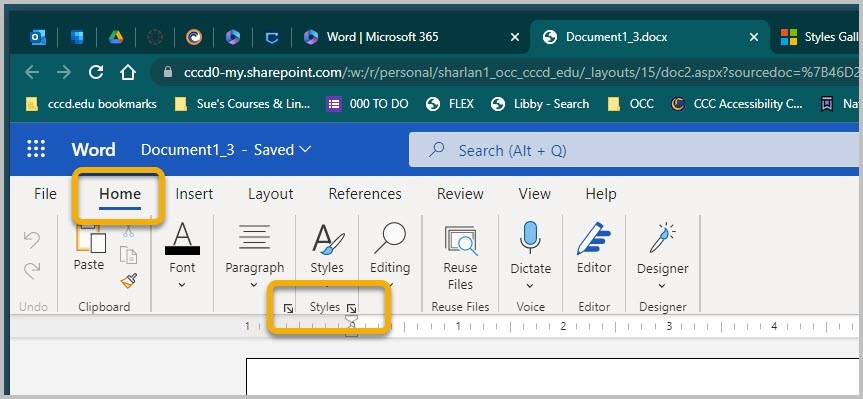Expand the Paragraph dropdown chevron
The image size is (863, 399).
coord(254,285)
